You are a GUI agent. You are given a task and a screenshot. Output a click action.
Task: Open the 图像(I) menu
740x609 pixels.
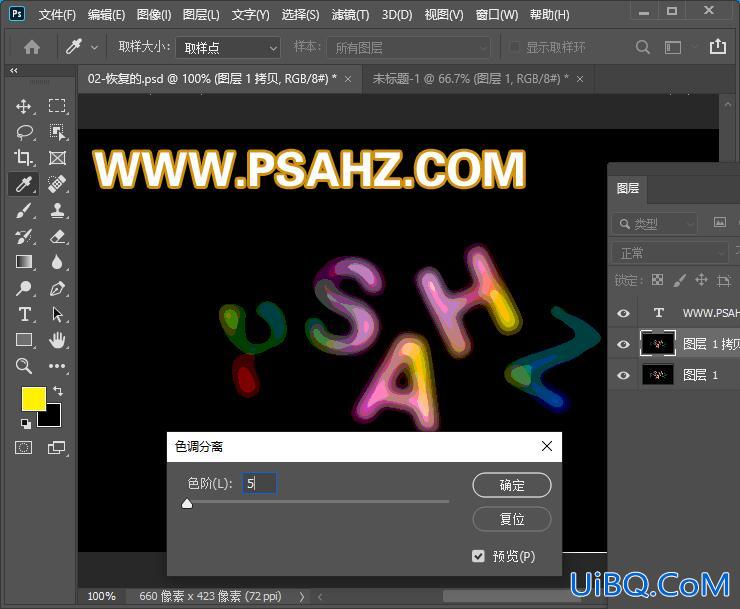tap(154, 15)
